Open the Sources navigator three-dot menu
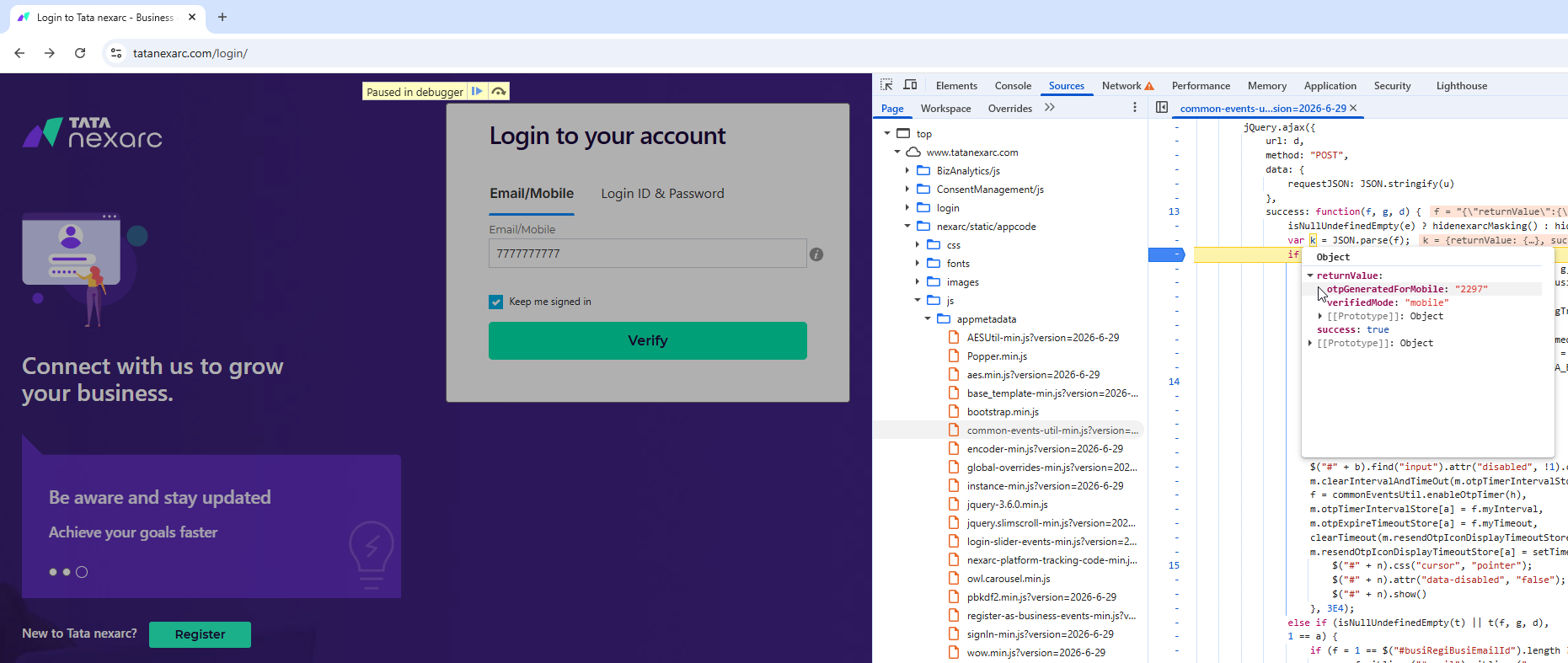 click(x=1135, y=108)
